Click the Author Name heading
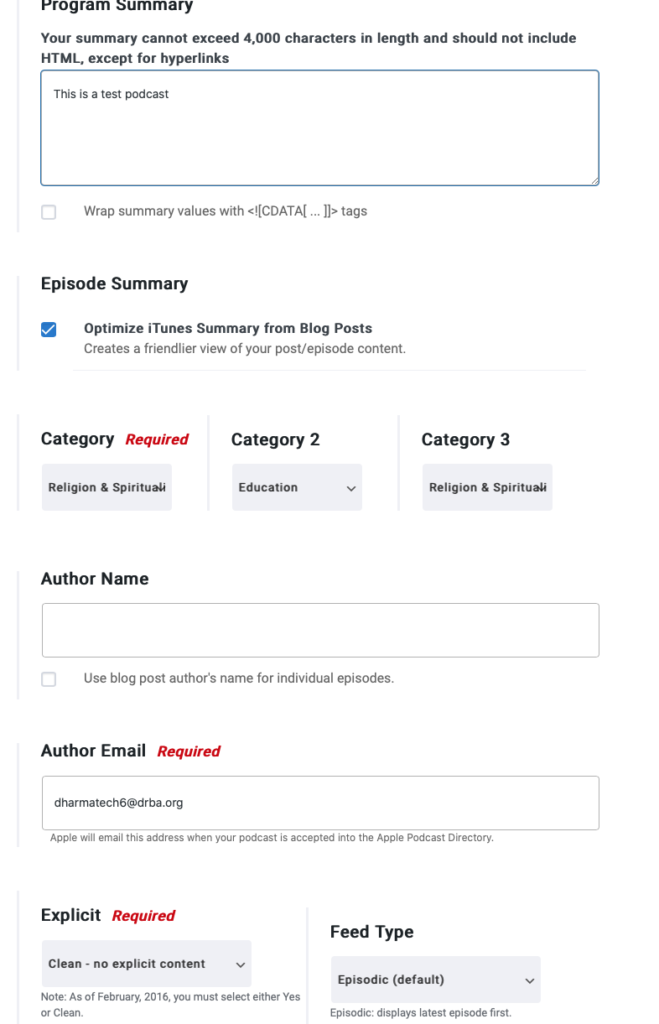Image resolution: width=659 pixels, height=1024 pixels. 95,579
